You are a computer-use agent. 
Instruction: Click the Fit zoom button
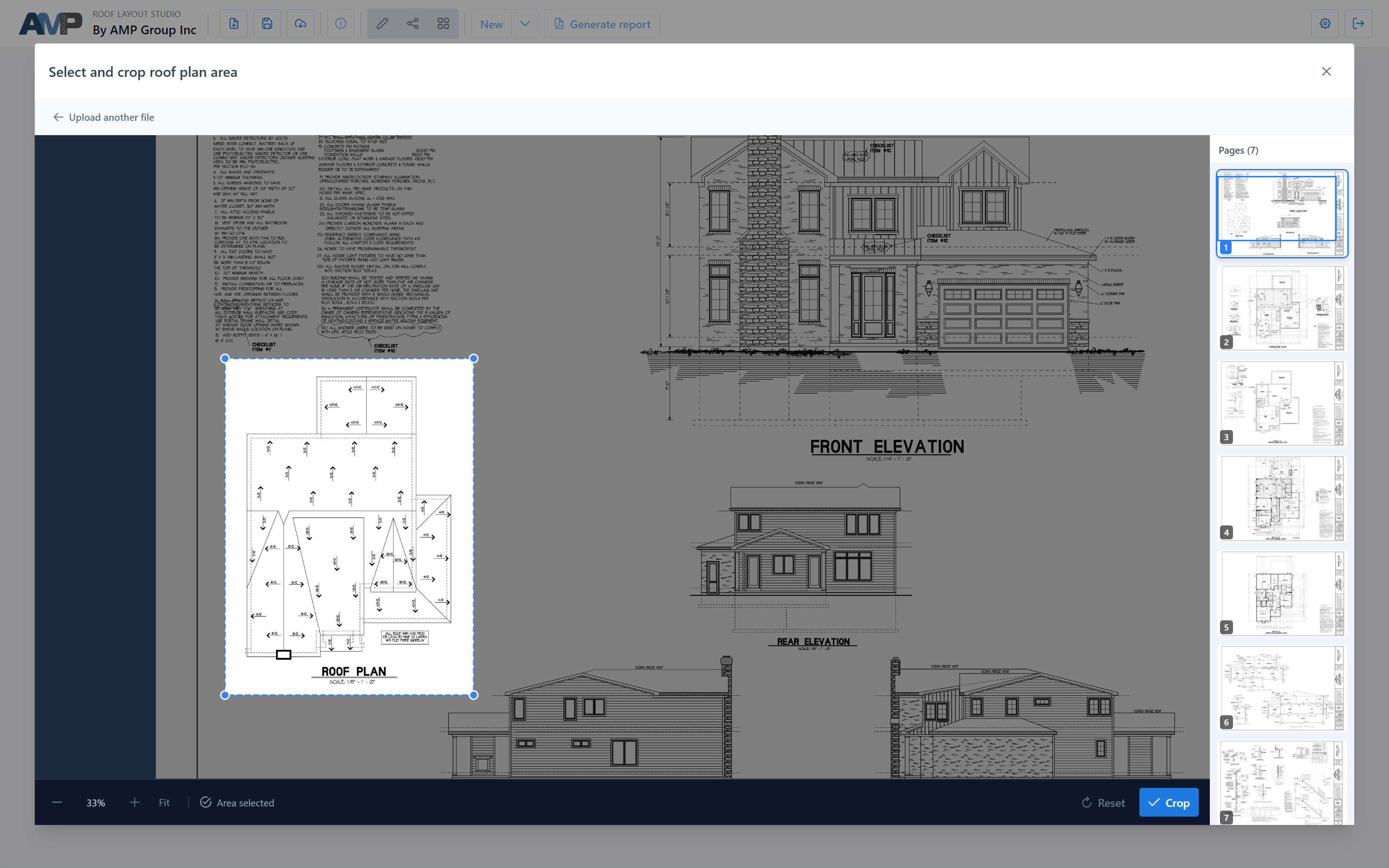point(164,803)
